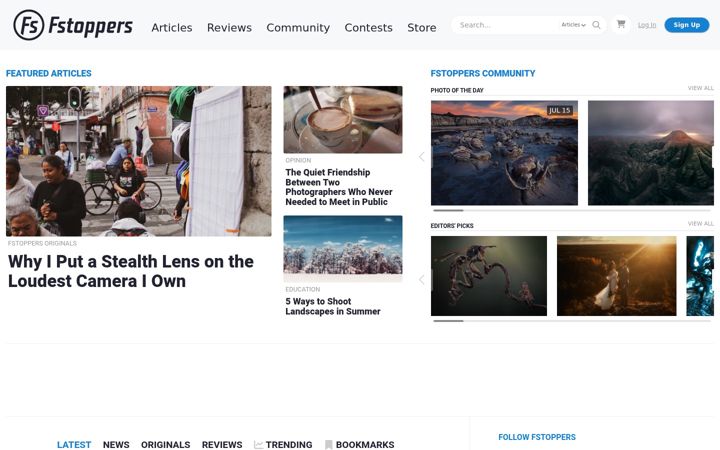This screenshot has width=720, height=450.
Task: Switch to the Trending tab
Action: 289,444
